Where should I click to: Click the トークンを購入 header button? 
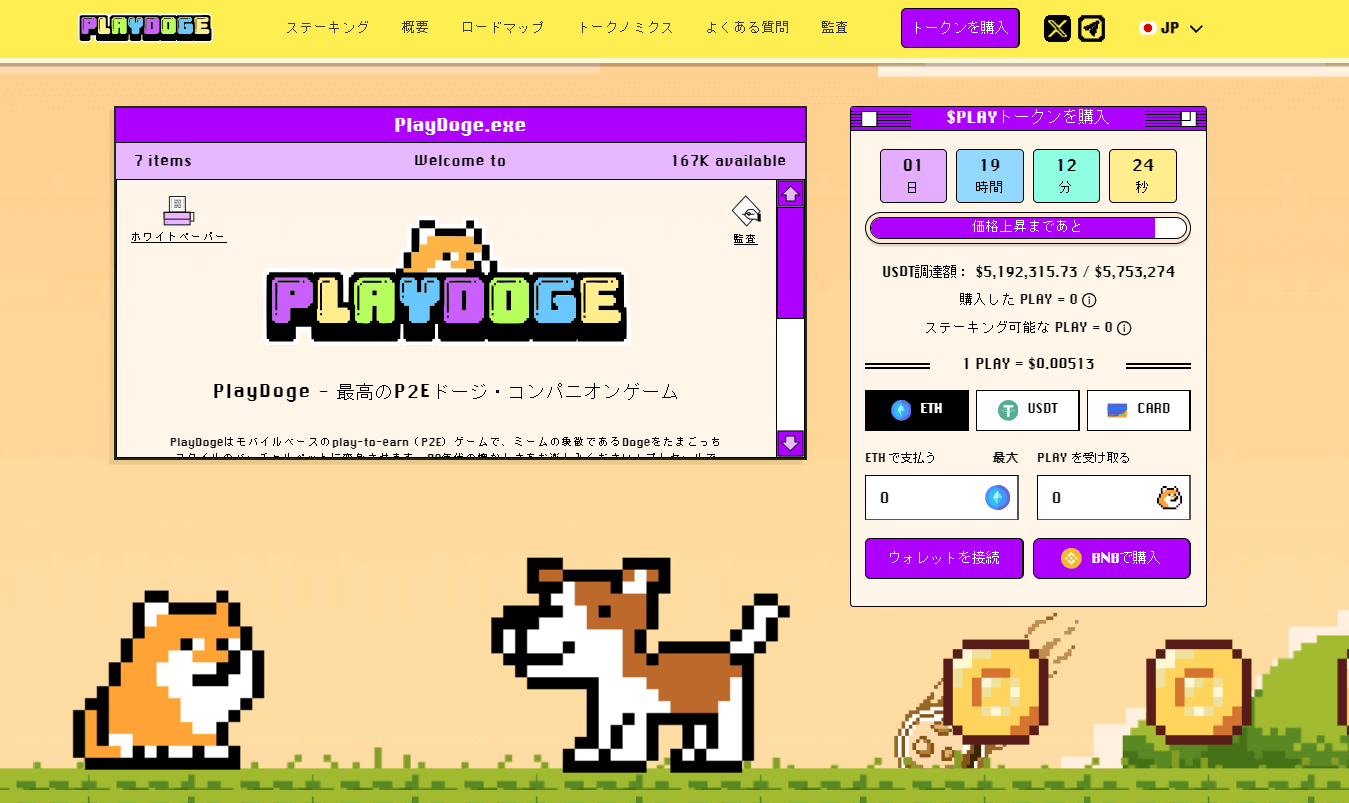960,28
